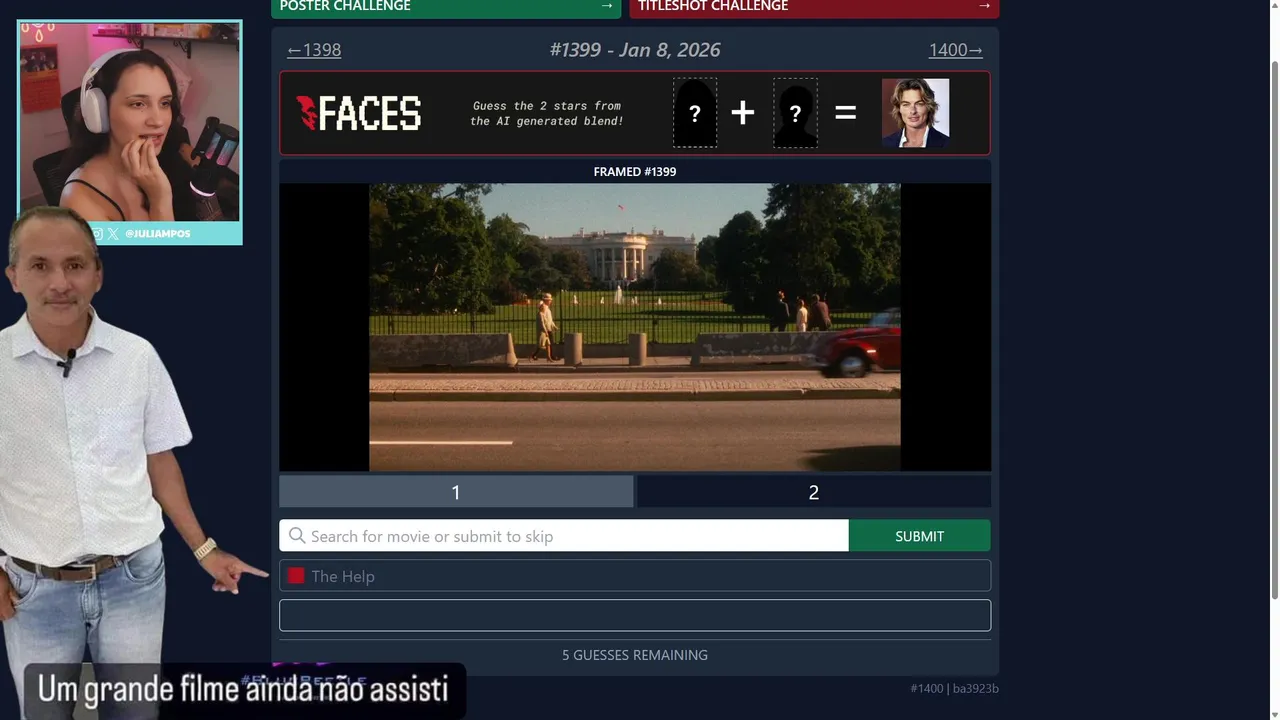The image size is (1280, 720).
Task: Click the @JULIAMPOS handle text
Action: point(157,234)
